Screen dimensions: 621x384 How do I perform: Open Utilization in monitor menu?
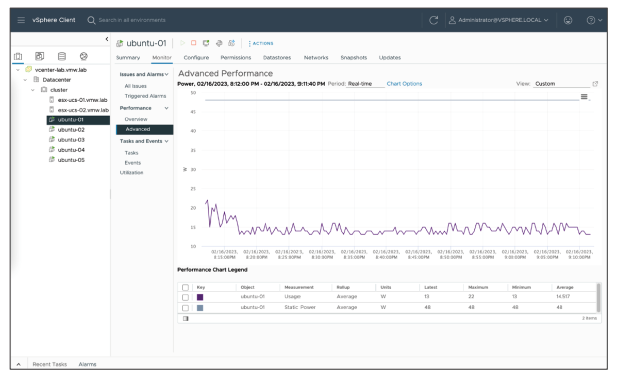pyautogui.click(x=131, y=173)
